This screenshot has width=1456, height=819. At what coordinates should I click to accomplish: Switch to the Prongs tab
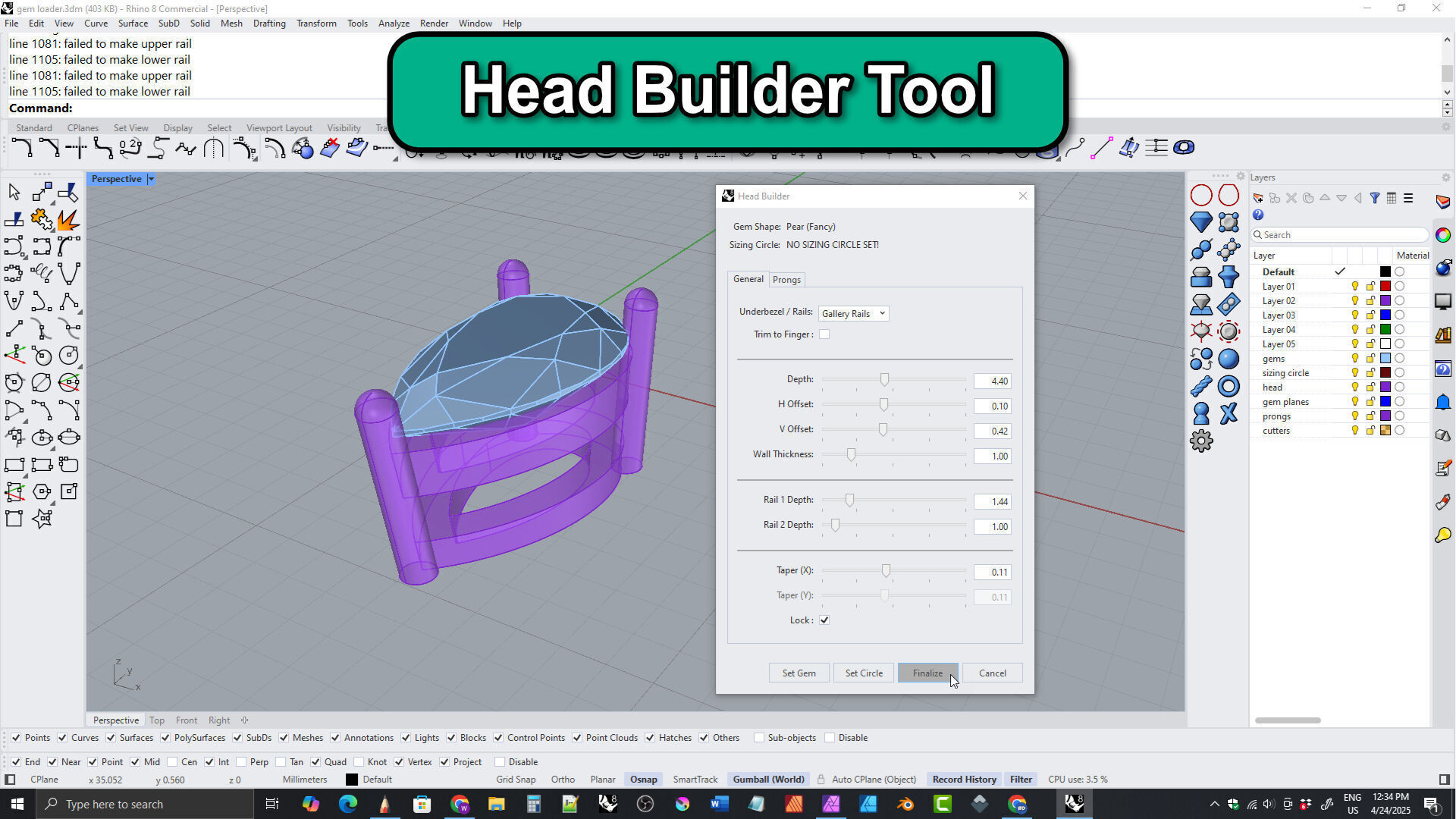pyautogui.click(x=786, y=280)
